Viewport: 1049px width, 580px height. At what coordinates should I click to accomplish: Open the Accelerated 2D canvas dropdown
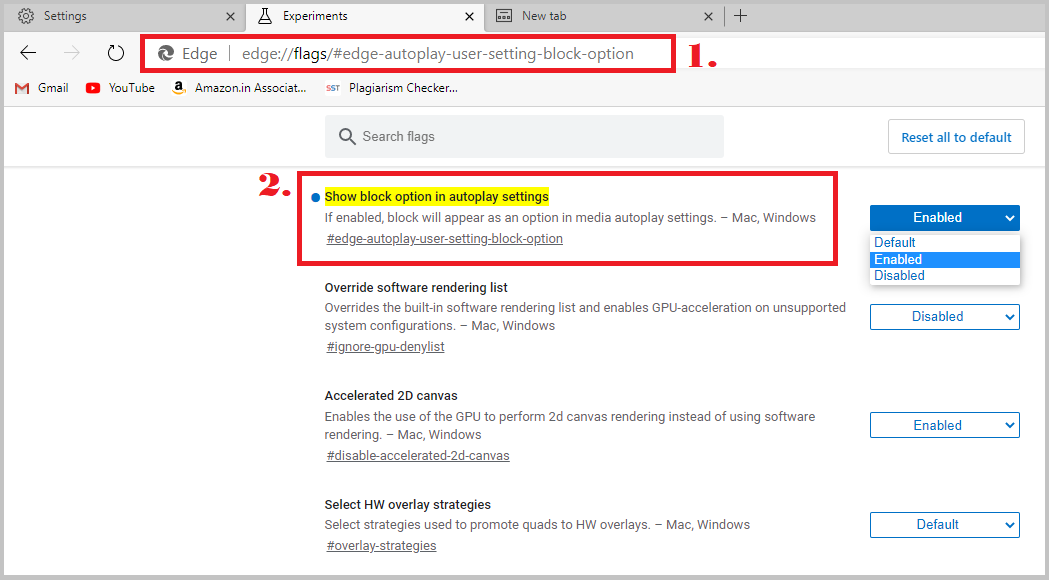click(x=944, y=424)
